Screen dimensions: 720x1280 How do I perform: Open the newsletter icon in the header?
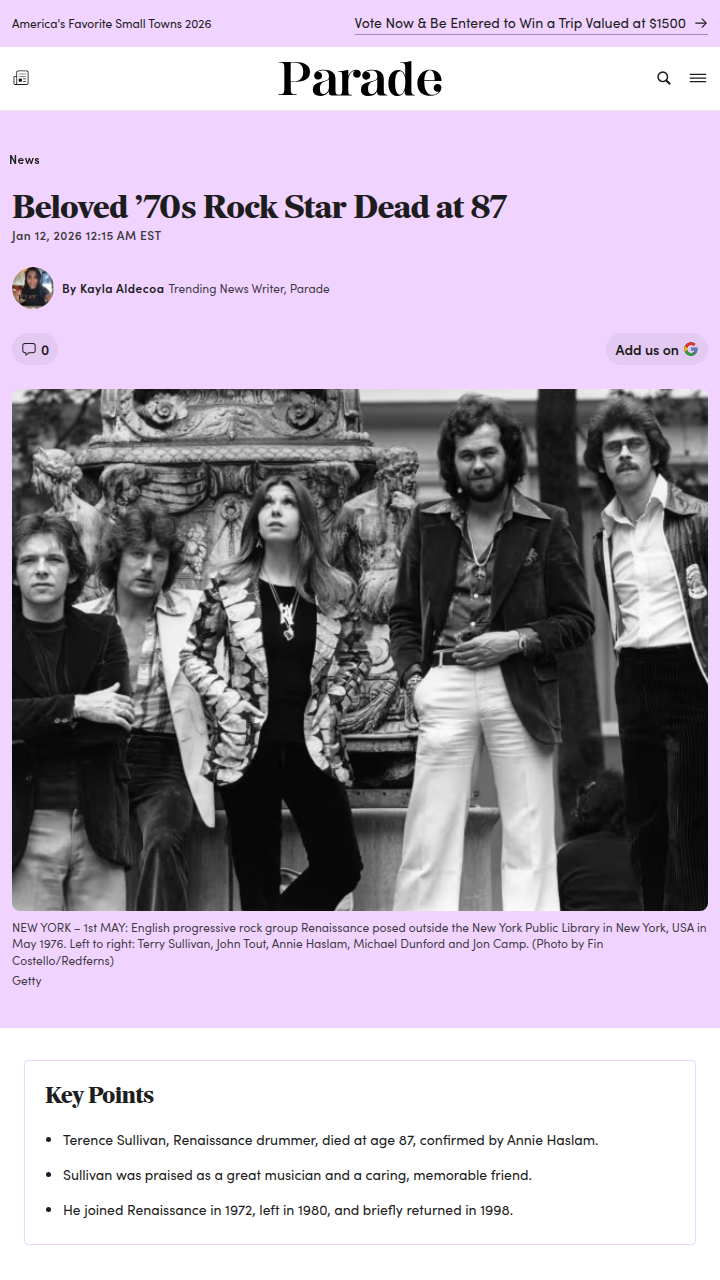point(21,78)
